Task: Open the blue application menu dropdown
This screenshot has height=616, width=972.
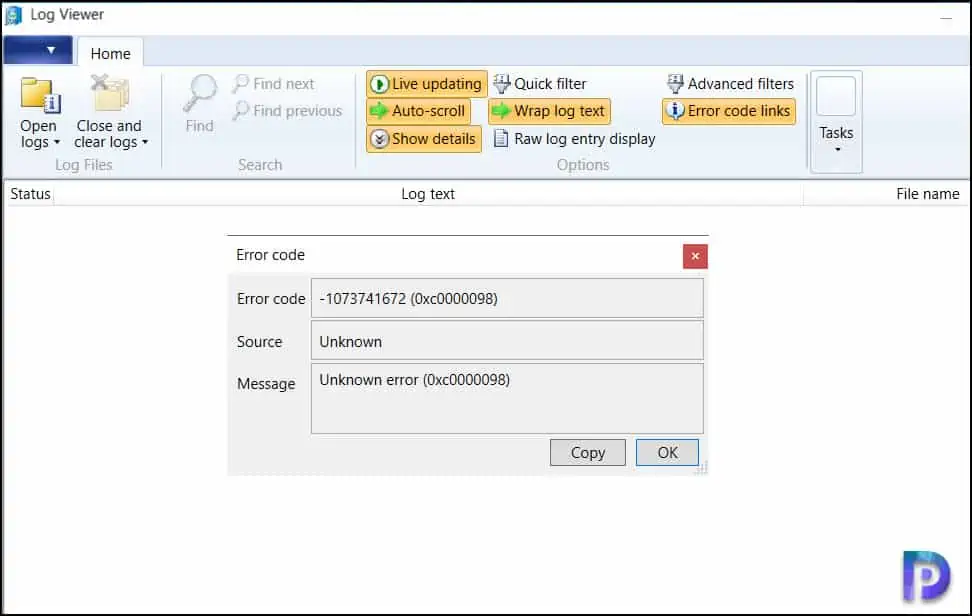Action: pos(38,50)
